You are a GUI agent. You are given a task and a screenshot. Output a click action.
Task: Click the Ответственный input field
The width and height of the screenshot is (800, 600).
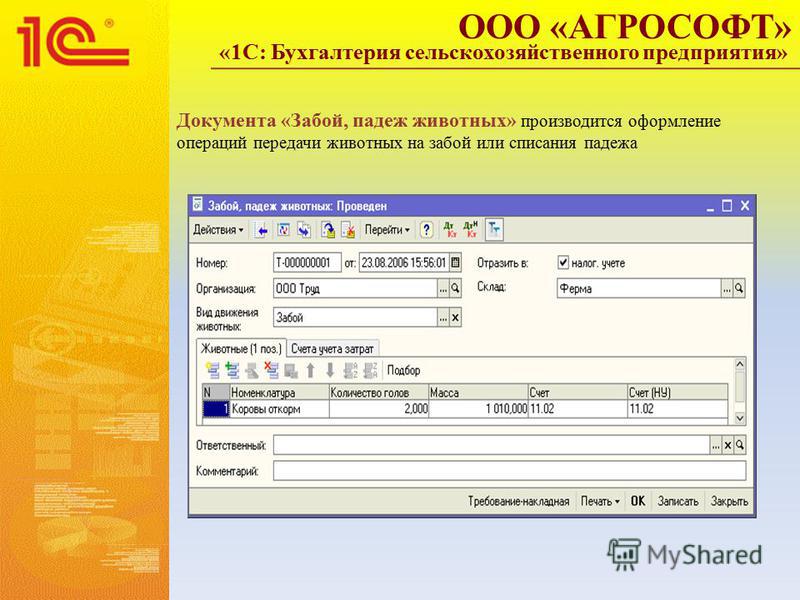[x=492, y=445]
